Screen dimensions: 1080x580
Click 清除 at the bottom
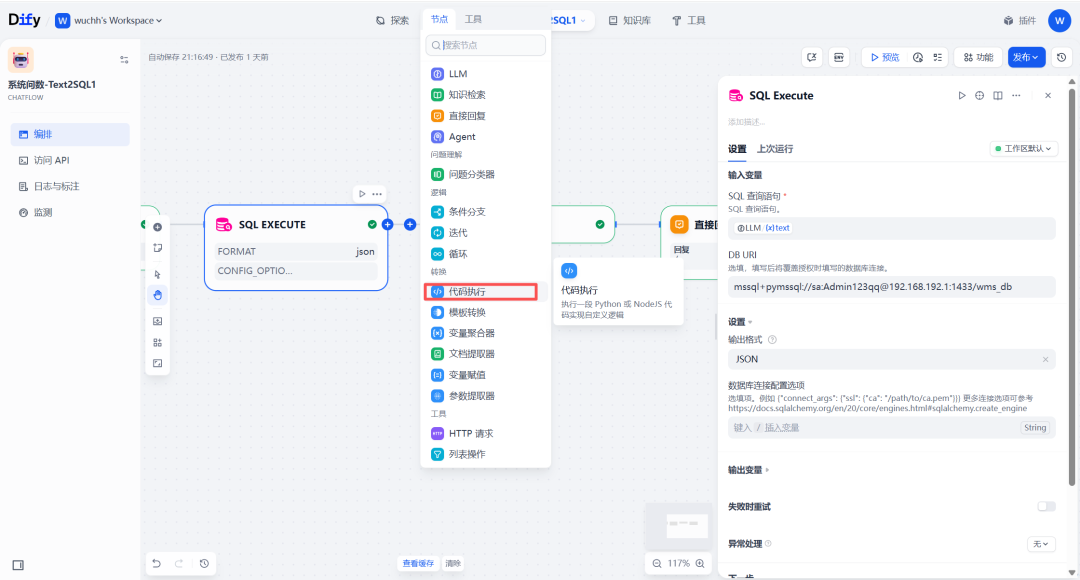click(x=453, y=563)
